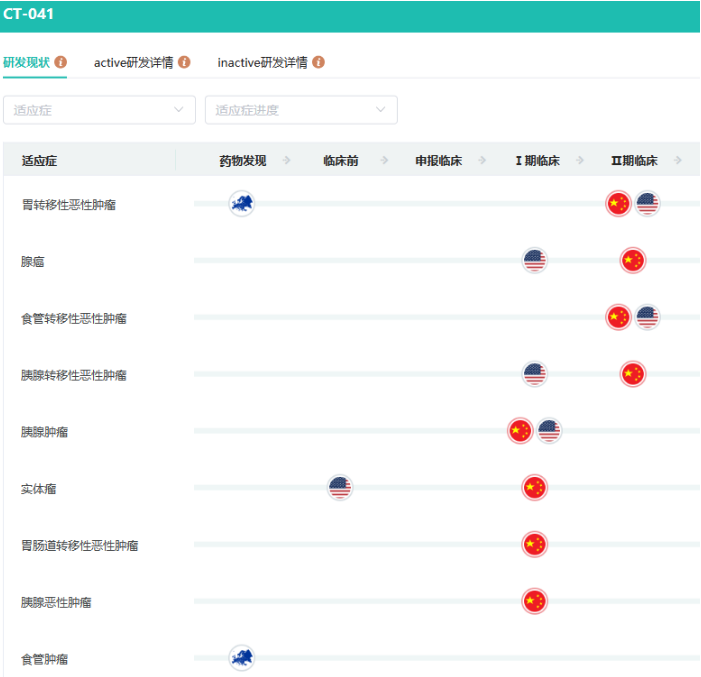Click info icon beside active研发详情
This screenshot has height=677, width=701.
[x=184, y=62]
